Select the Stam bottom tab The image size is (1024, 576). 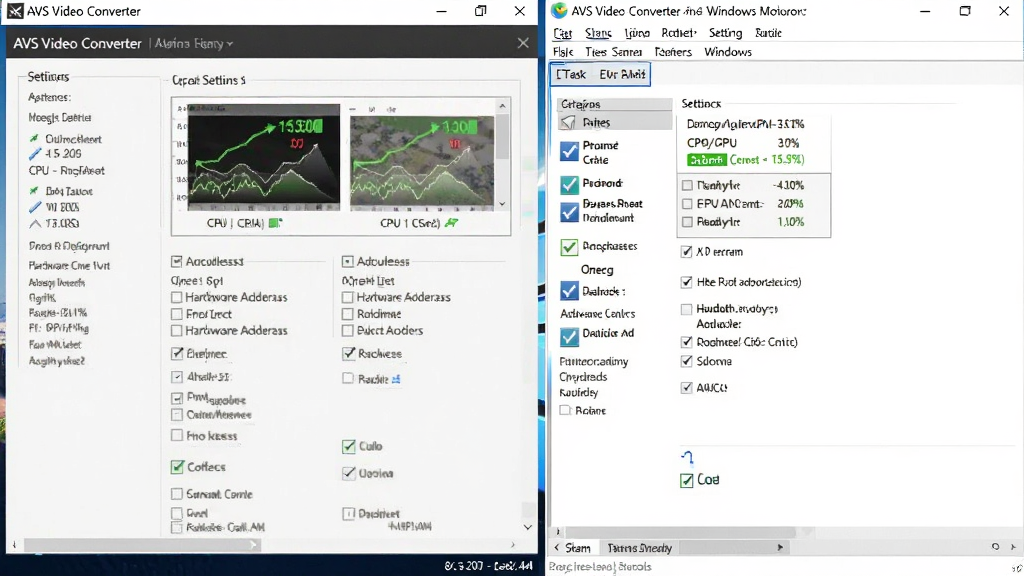pyautogui.click(x=577, y=548)
